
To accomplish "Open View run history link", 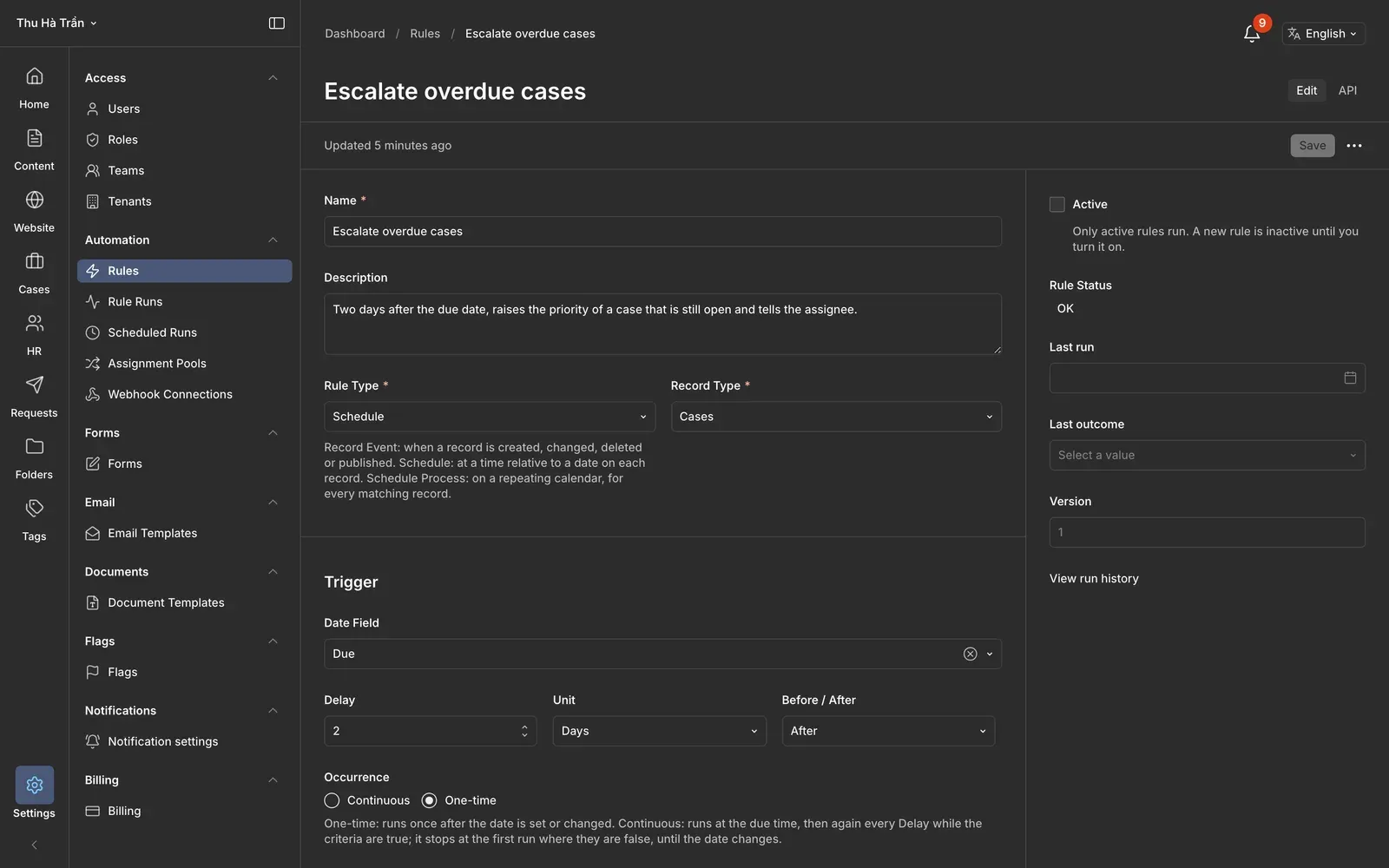I will click(x=1094, y=579).
